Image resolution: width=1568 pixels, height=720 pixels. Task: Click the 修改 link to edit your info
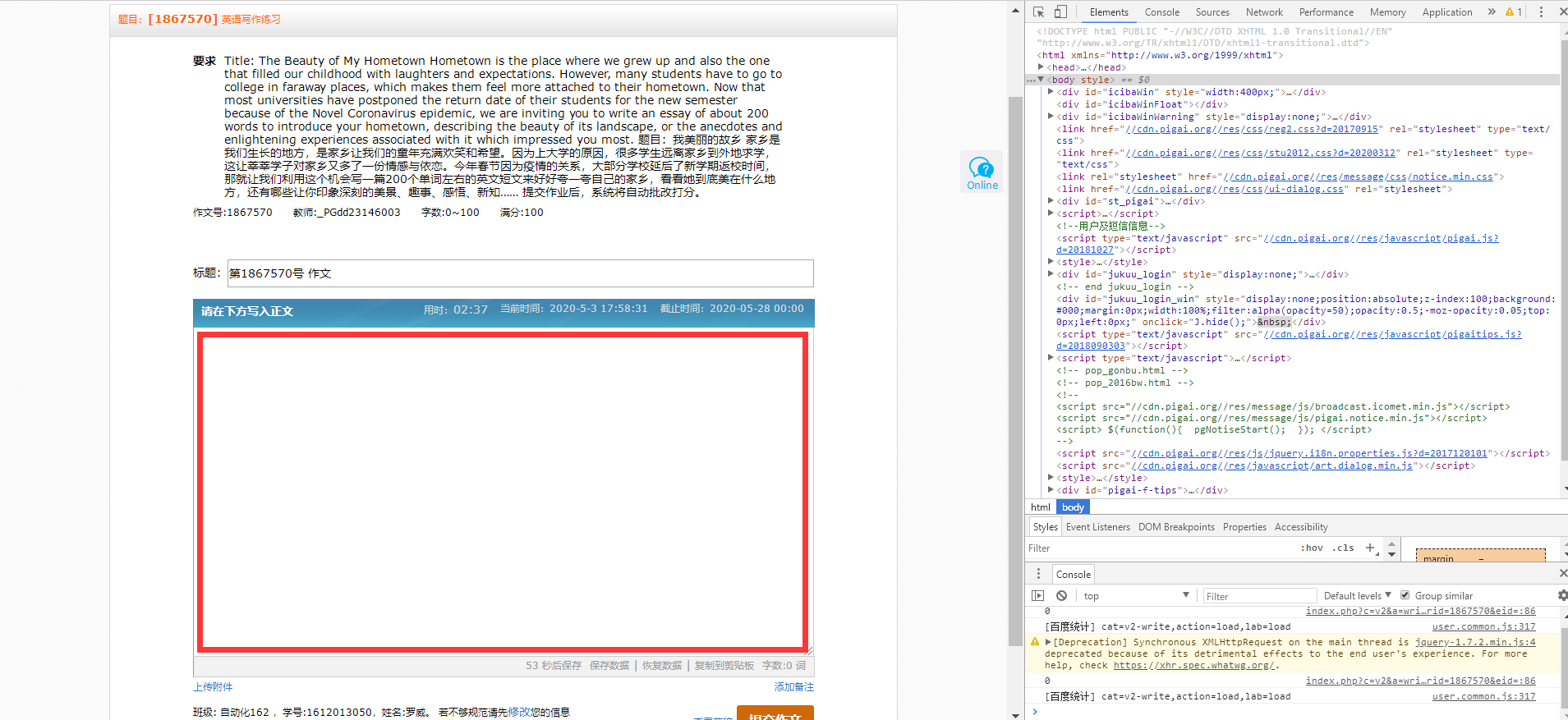(518, 713)
